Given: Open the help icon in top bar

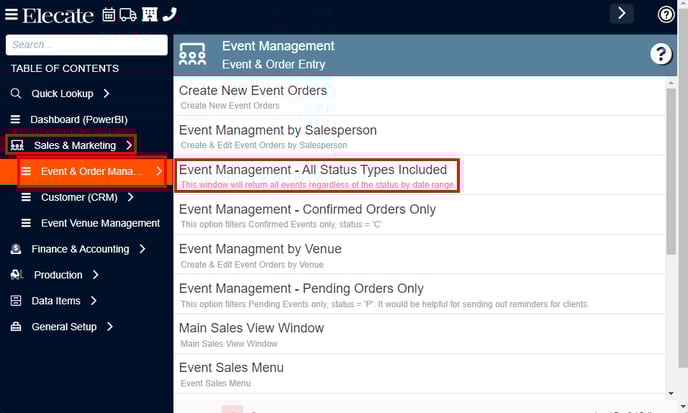Looking at the screenshot, I should tap(665, 14).
